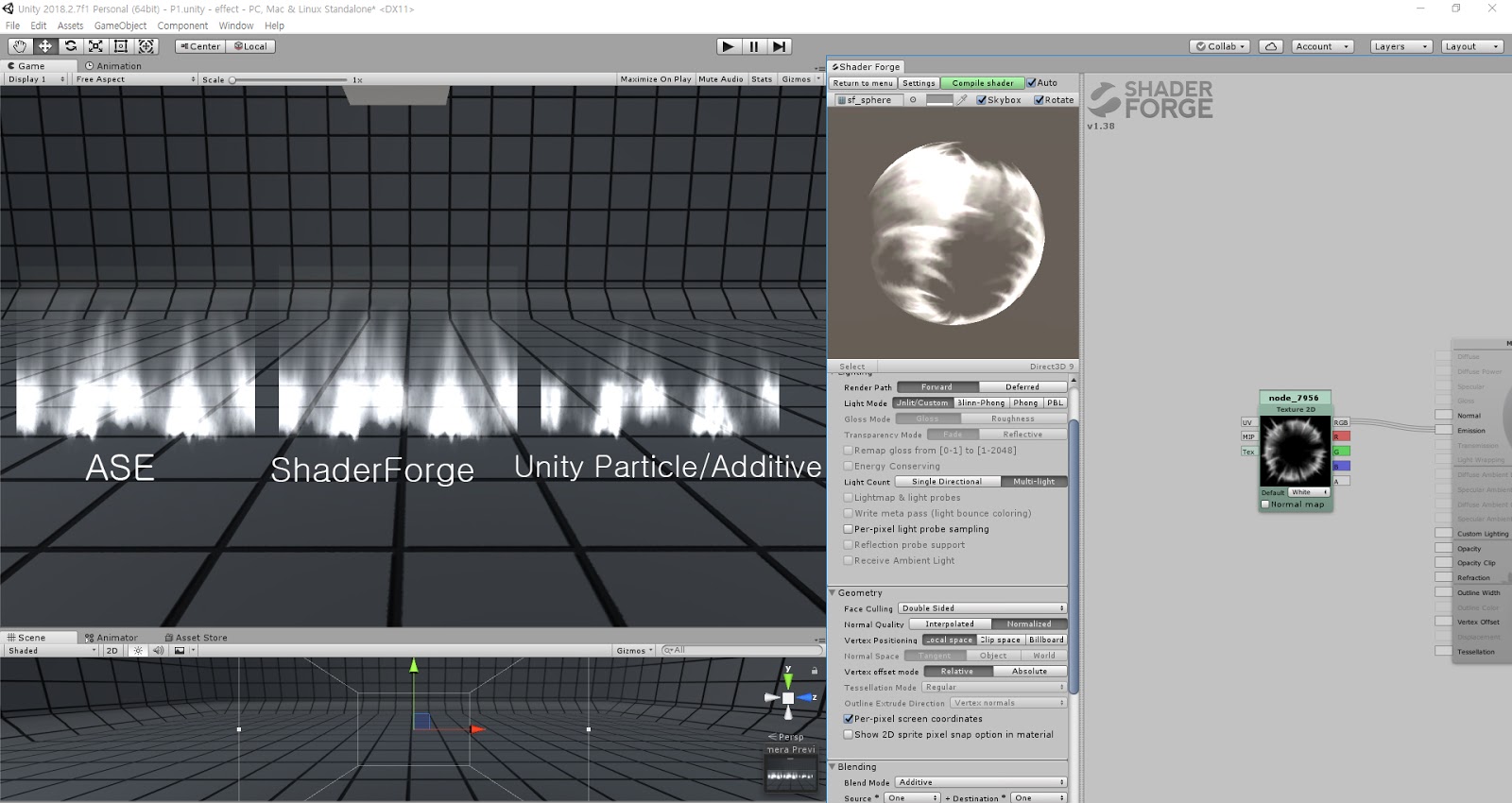Switch to the Asset Store tab

[x=196, y=638]
